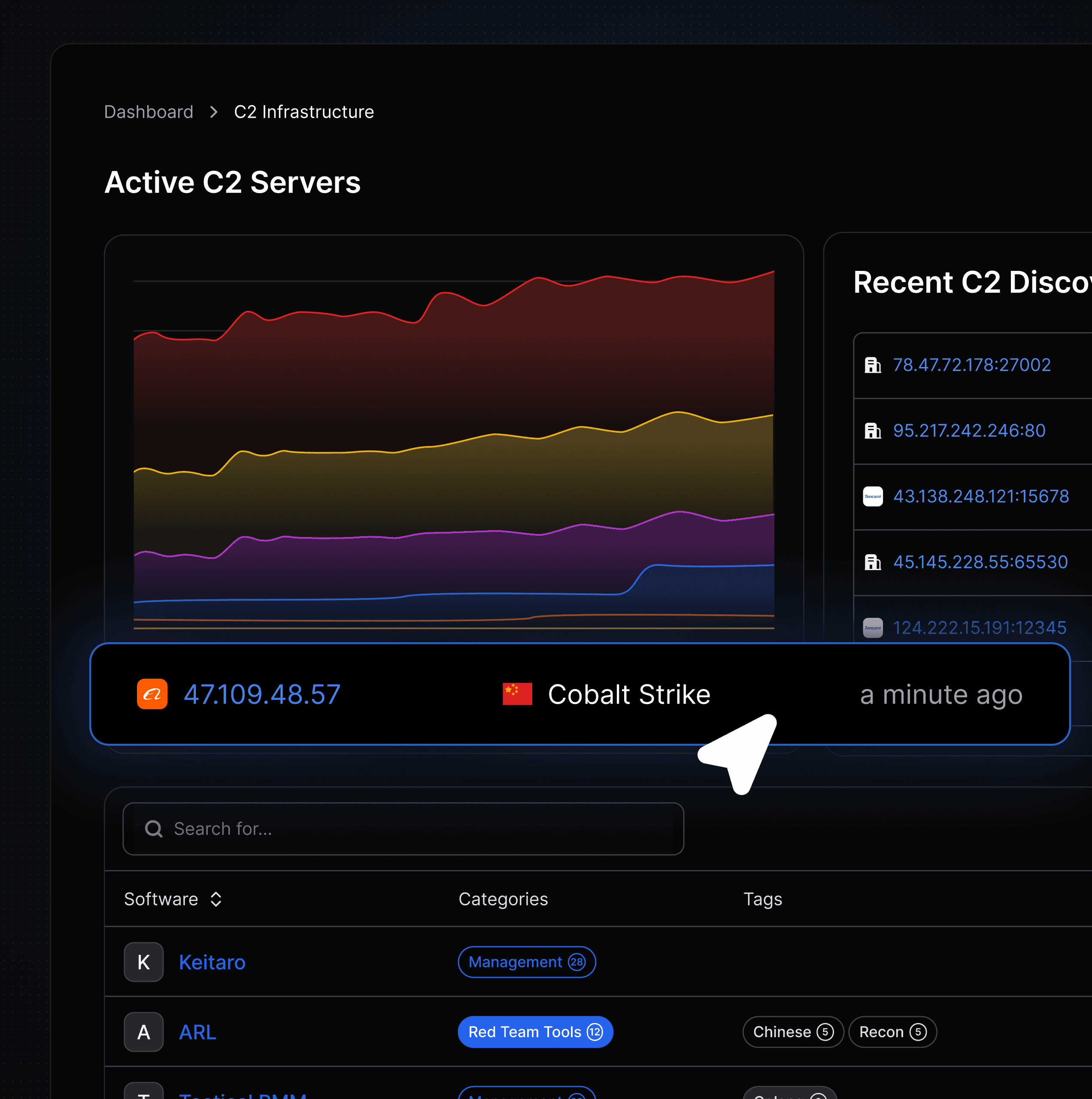Screen dimensions: 1092x1099
Task: Click the Alibaba Cloud icon beside 47.109.48.57
Action: point(152,694)
